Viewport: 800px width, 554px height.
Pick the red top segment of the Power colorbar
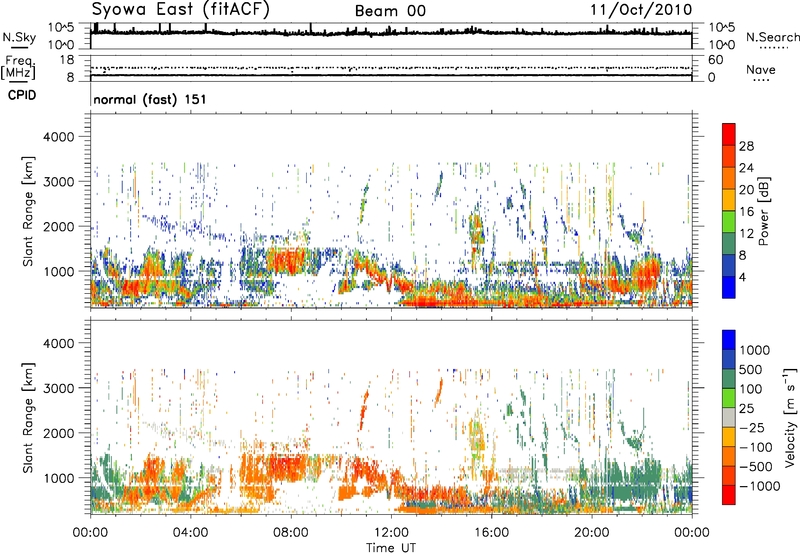tap(729, 134)
